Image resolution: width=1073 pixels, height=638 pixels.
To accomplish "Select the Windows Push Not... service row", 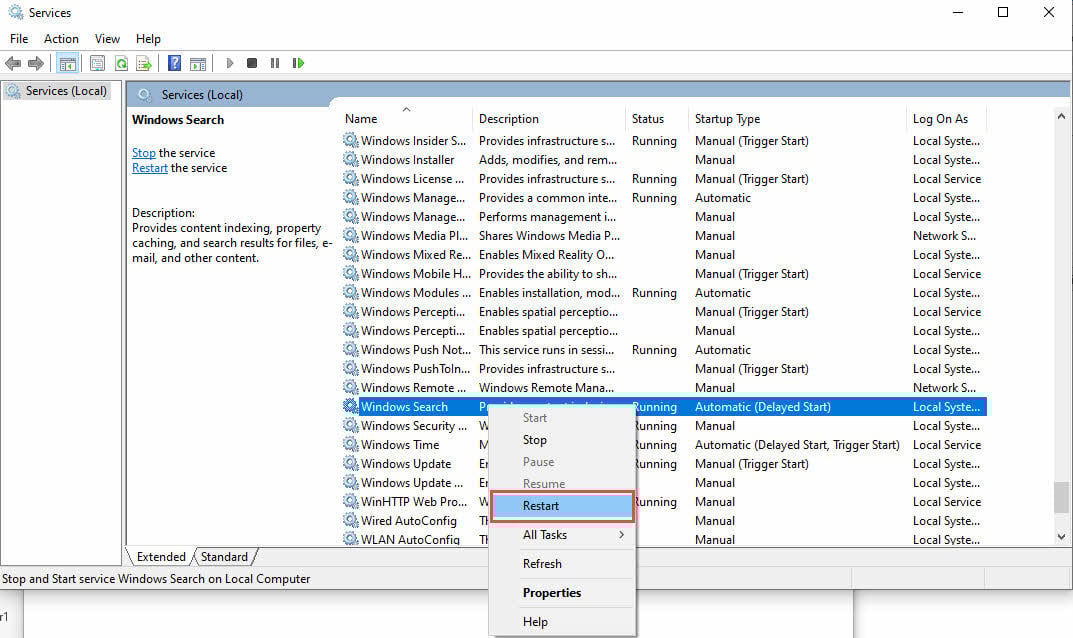I will 664,350.
